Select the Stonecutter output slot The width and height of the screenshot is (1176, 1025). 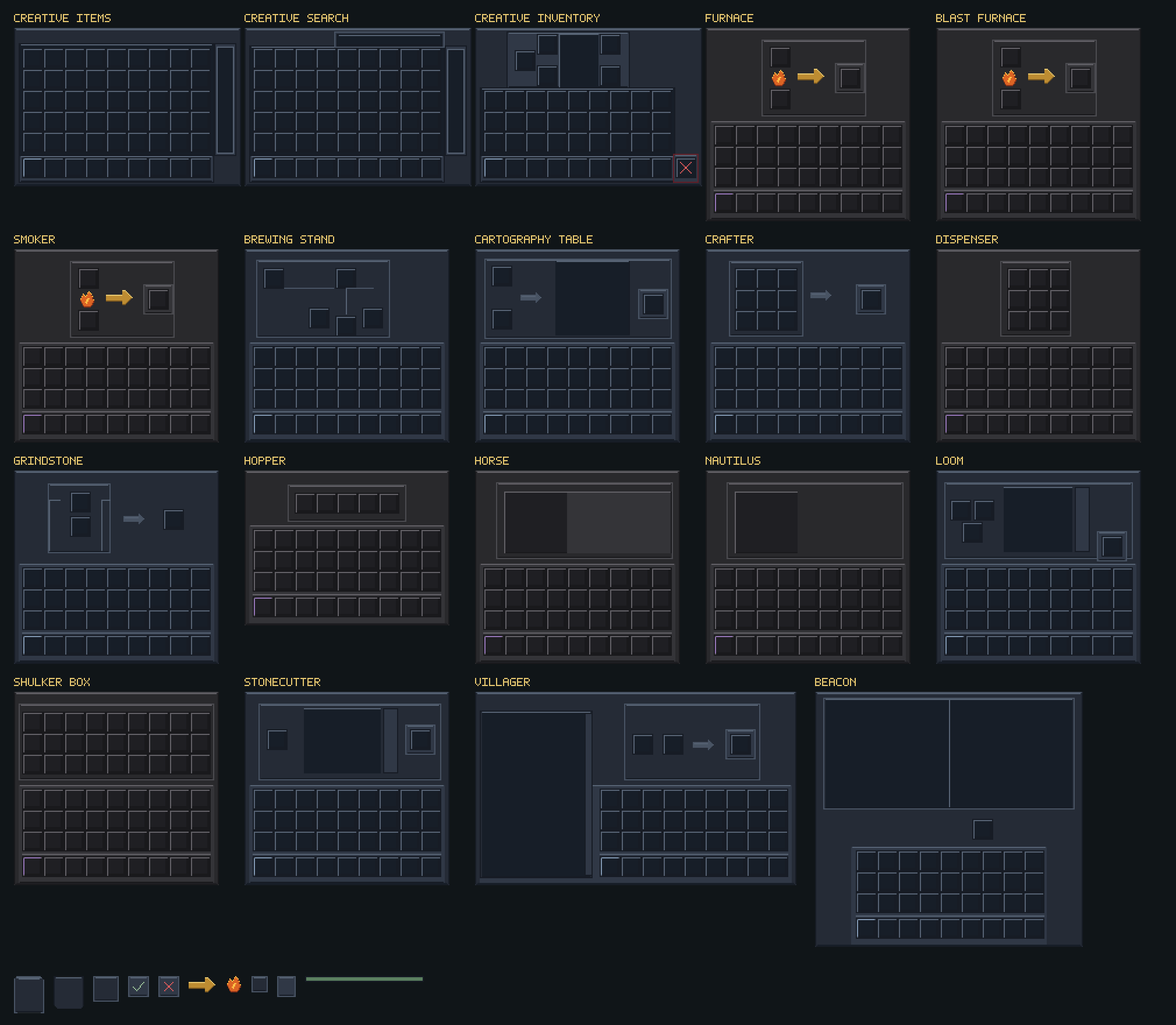(420, 740)
